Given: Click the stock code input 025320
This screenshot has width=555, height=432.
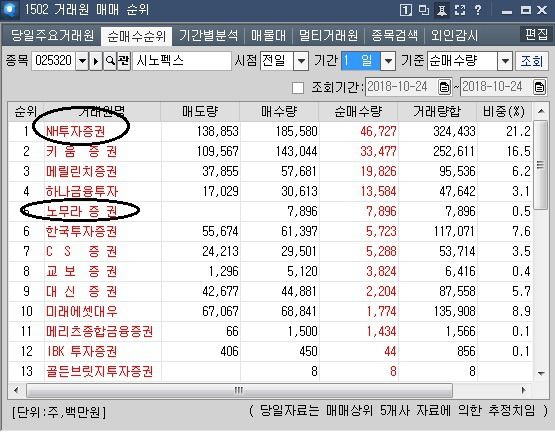Looking at the screenshot, I should [x=53, y=61].
